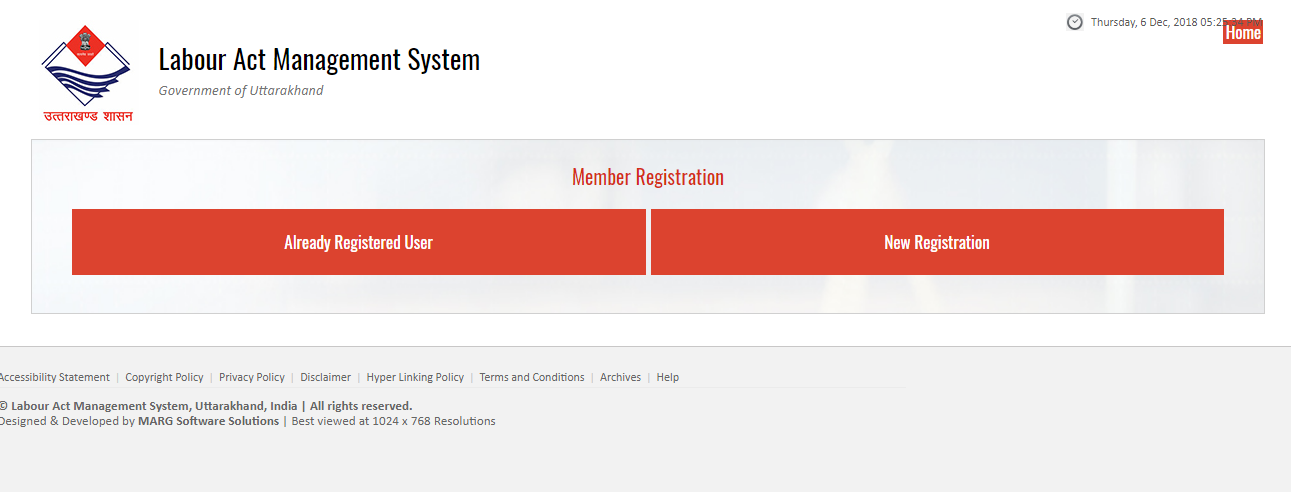Open the Copyright Policy link
Image resolution: width=1291 pixels, height=492 pixels.
pyautogui.click(x=164, y=377)
